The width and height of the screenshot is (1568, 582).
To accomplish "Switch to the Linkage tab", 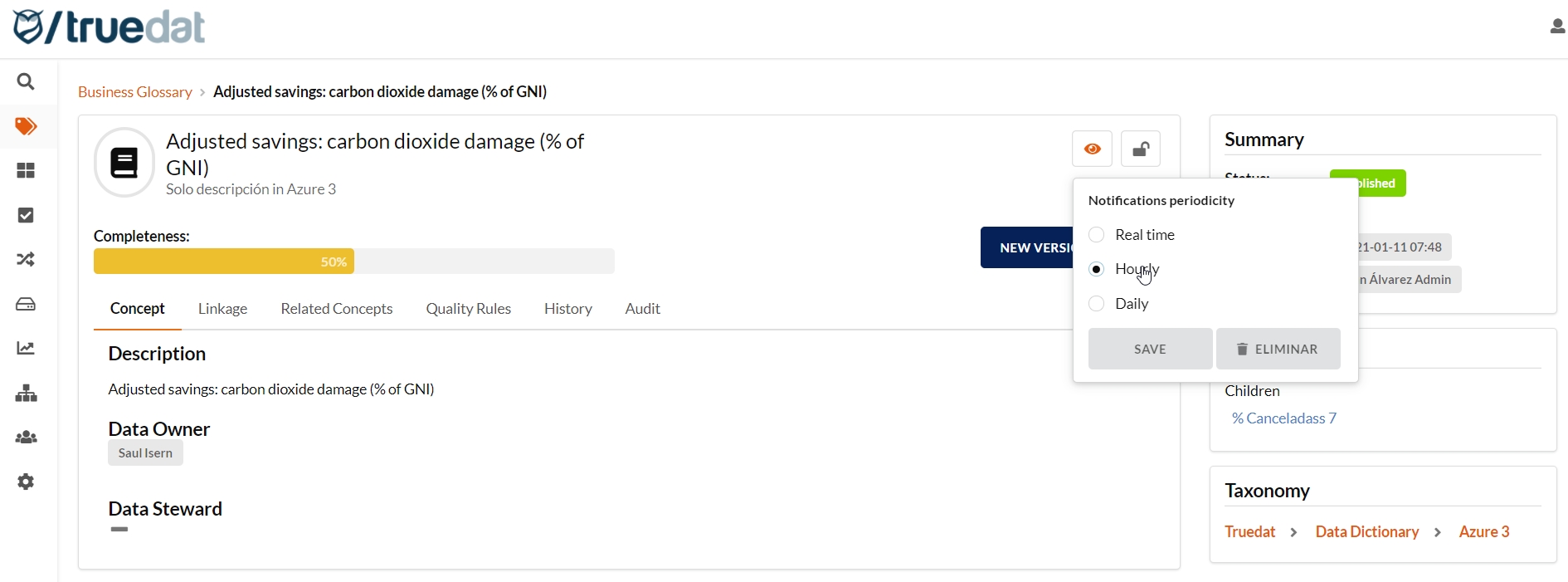I will [222, 309].
